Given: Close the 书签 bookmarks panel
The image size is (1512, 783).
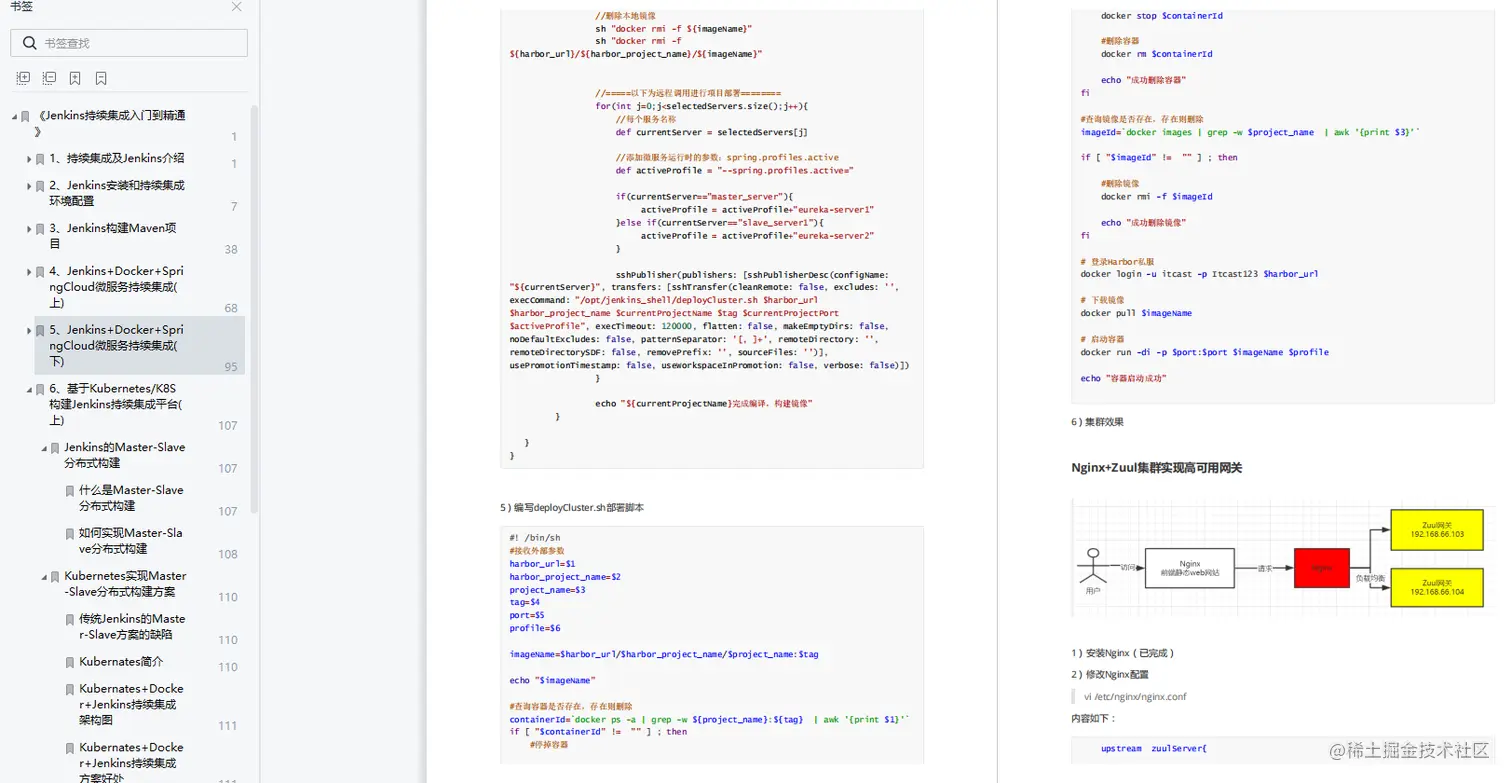Looking at the screenshot, I should click(236, 7).
